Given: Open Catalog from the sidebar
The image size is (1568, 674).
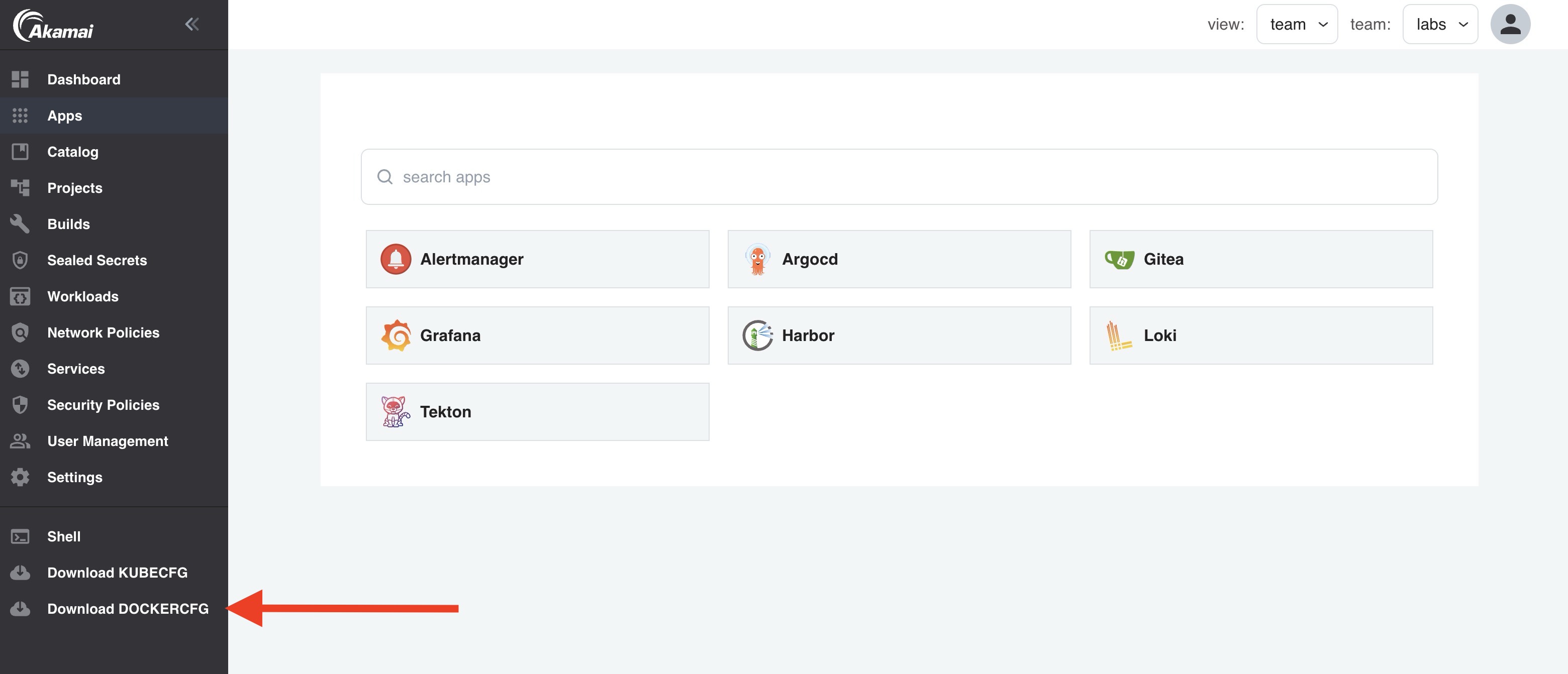Looking at the screenshot, I should pos(114,152).
